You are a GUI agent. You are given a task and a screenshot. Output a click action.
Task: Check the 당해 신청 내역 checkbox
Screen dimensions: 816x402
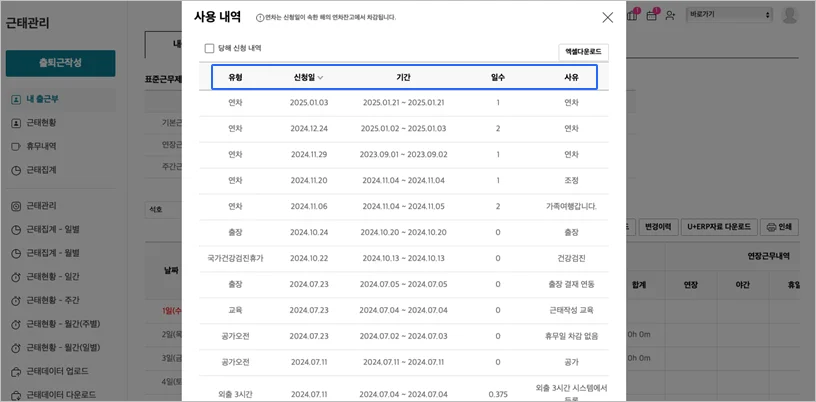(x=209, y=48)
